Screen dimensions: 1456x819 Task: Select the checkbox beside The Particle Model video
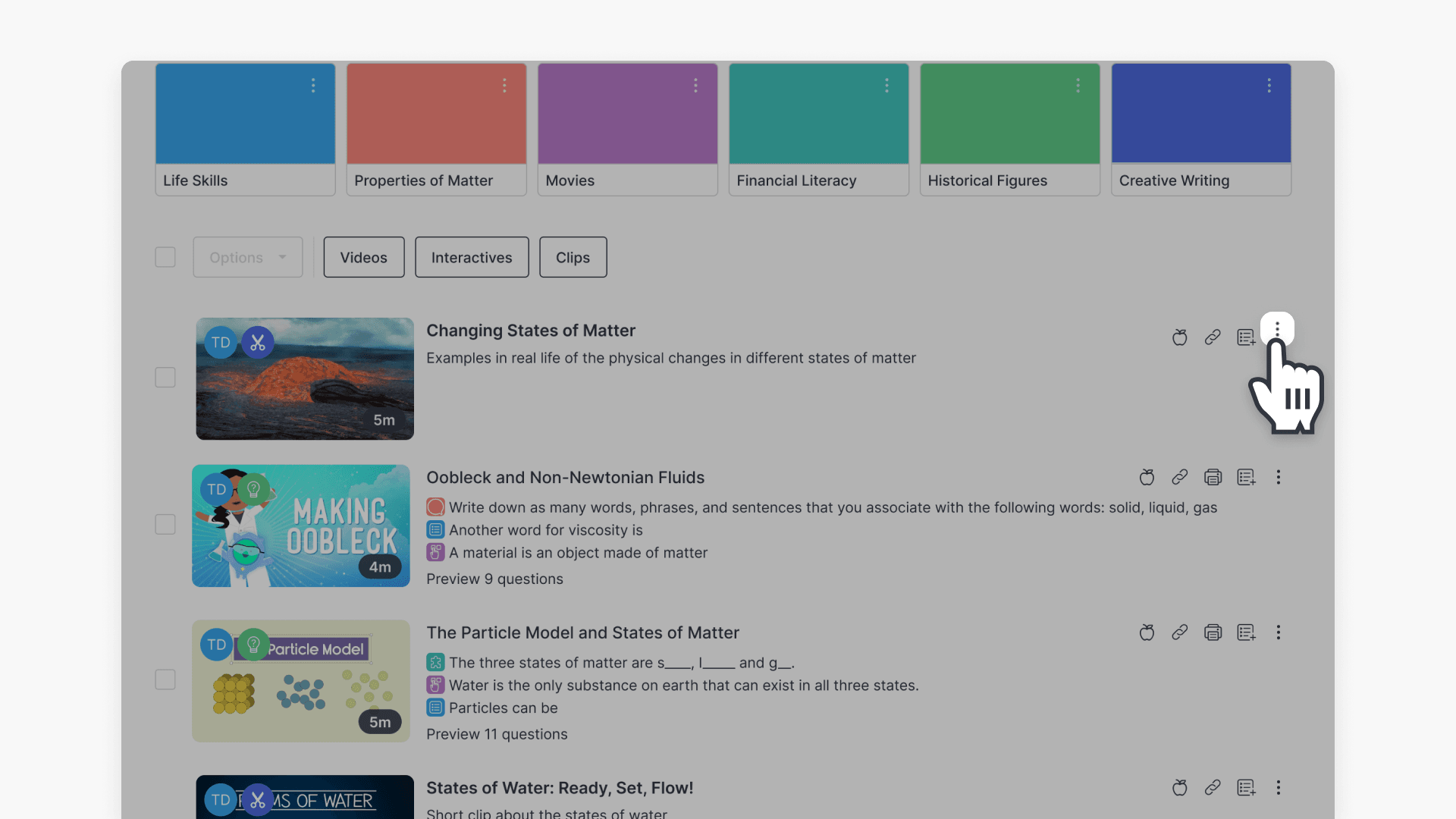pos(165,679)
